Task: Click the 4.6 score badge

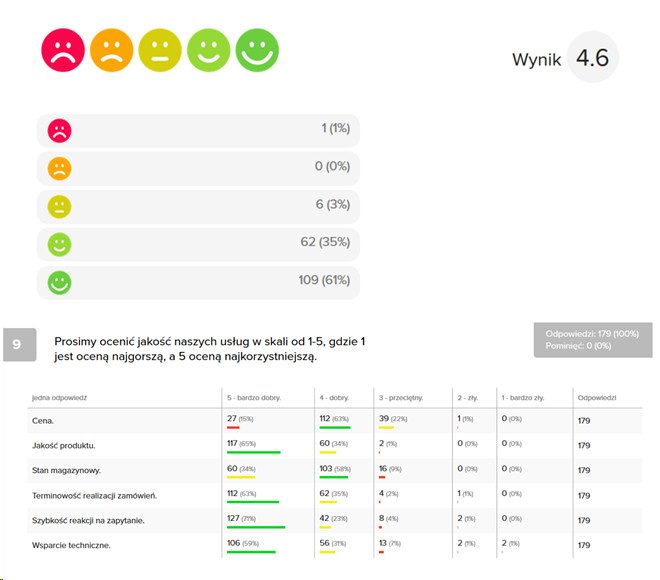Action: pyautogui.click(x=592, y=58)
